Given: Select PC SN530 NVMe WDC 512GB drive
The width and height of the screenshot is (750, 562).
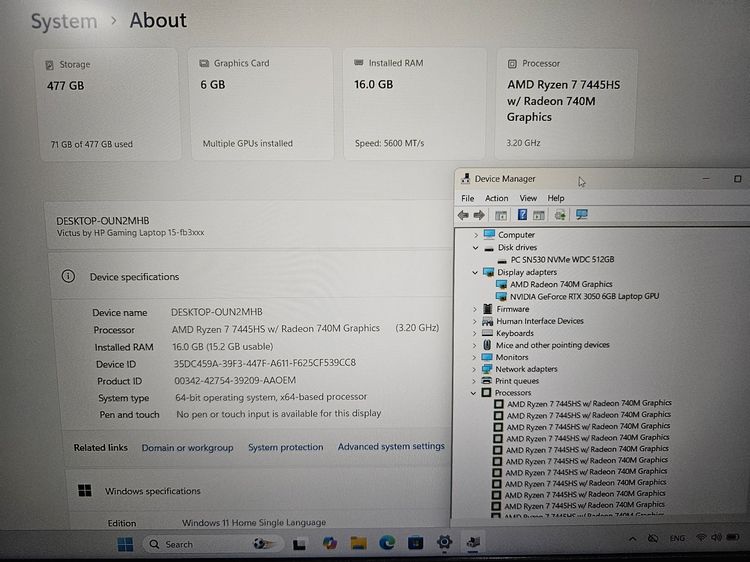Looking at the screenshot, I should click(562, 259).
